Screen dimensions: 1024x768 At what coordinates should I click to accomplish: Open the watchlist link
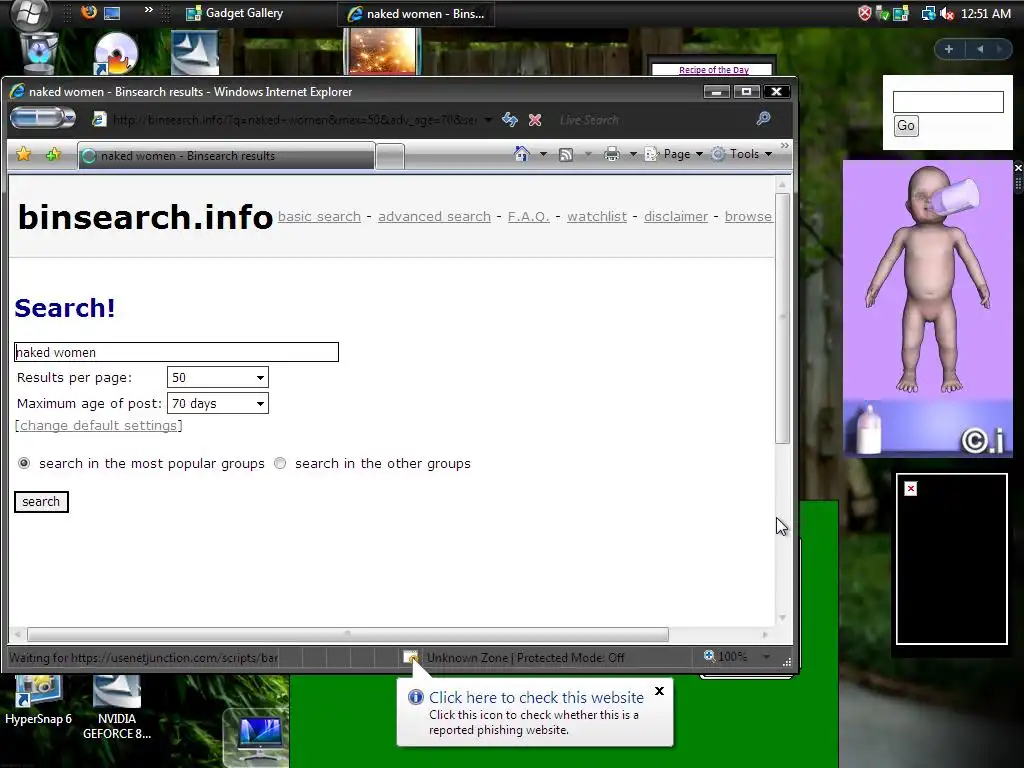[597, 216]
